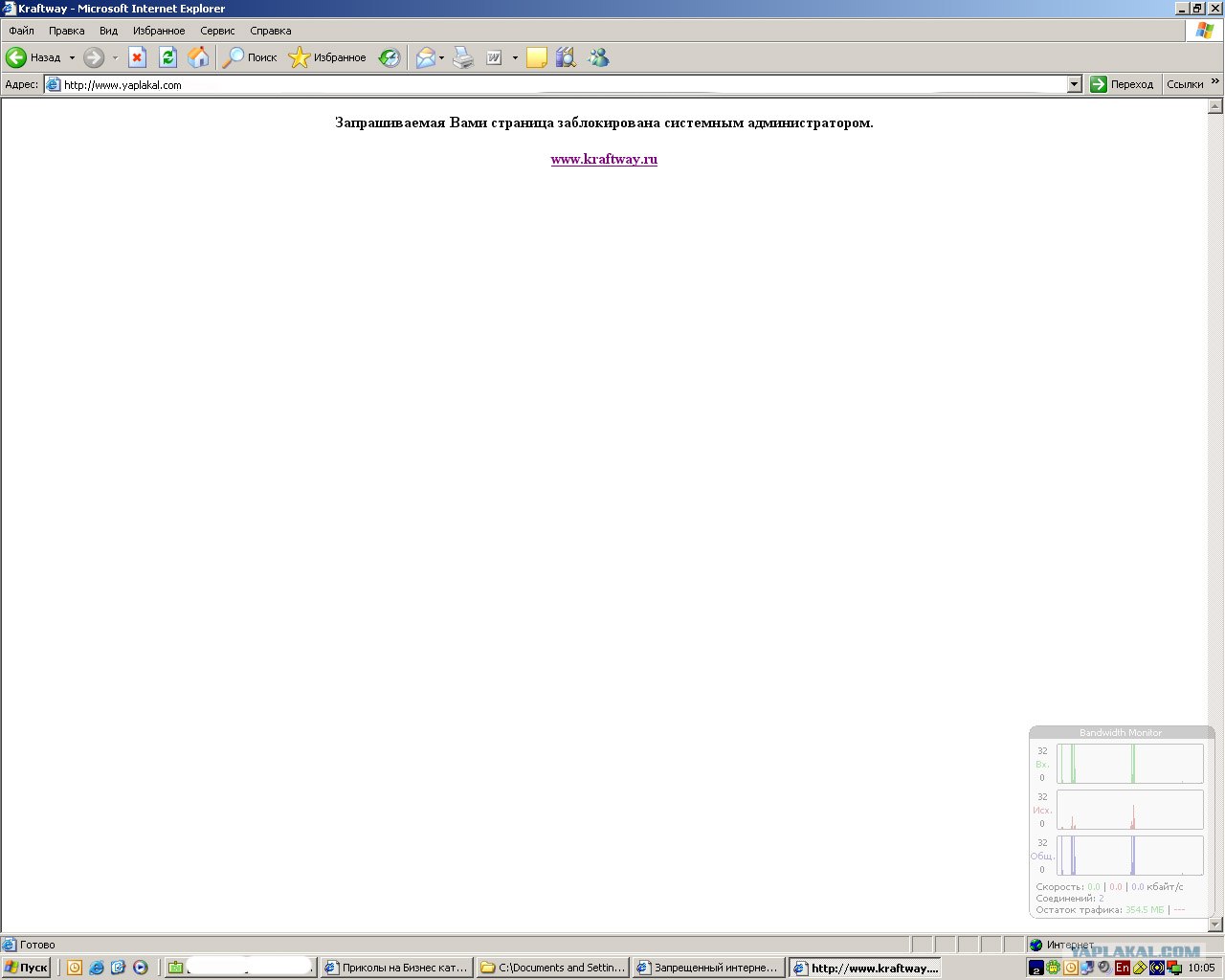Screen dimensions: 1225x980
Task: Open the Вид menu
Action: pos(109,31)
